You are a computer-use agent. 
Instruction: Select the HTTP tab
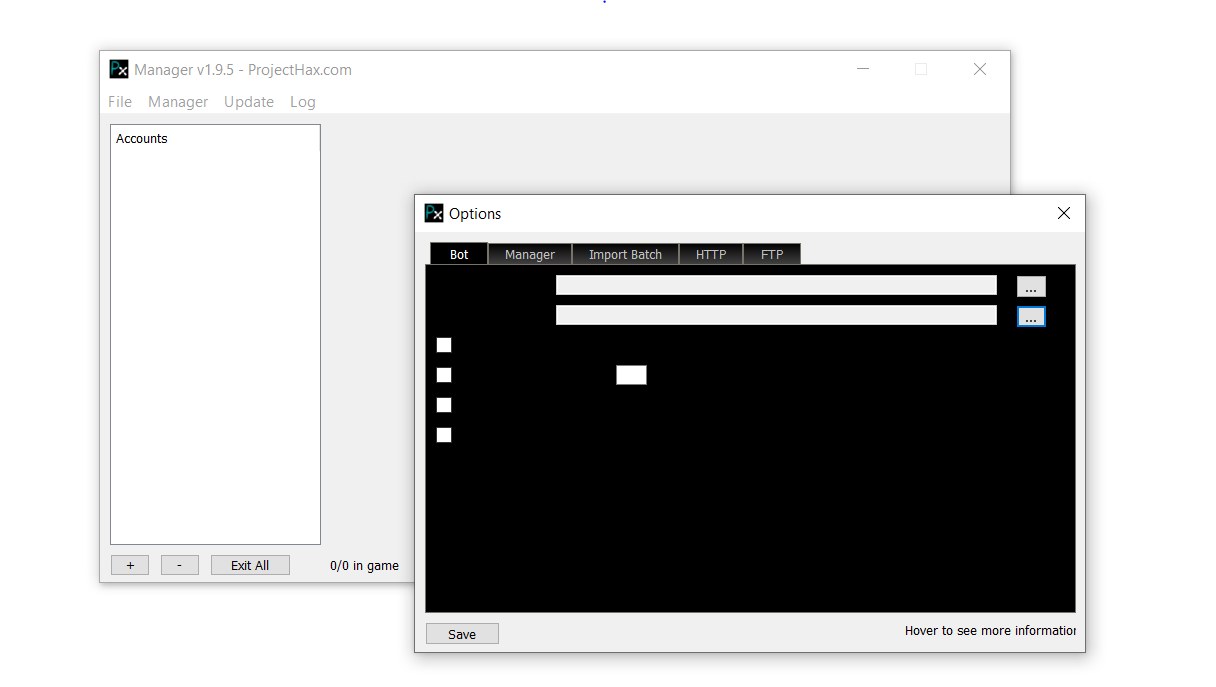click(711, 254)
